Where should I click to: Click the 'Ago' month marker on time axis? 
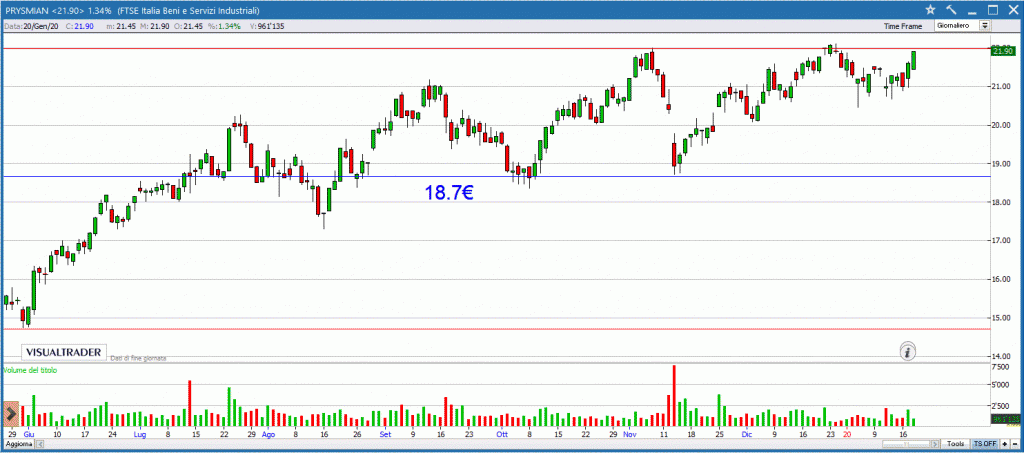(268, 433)
